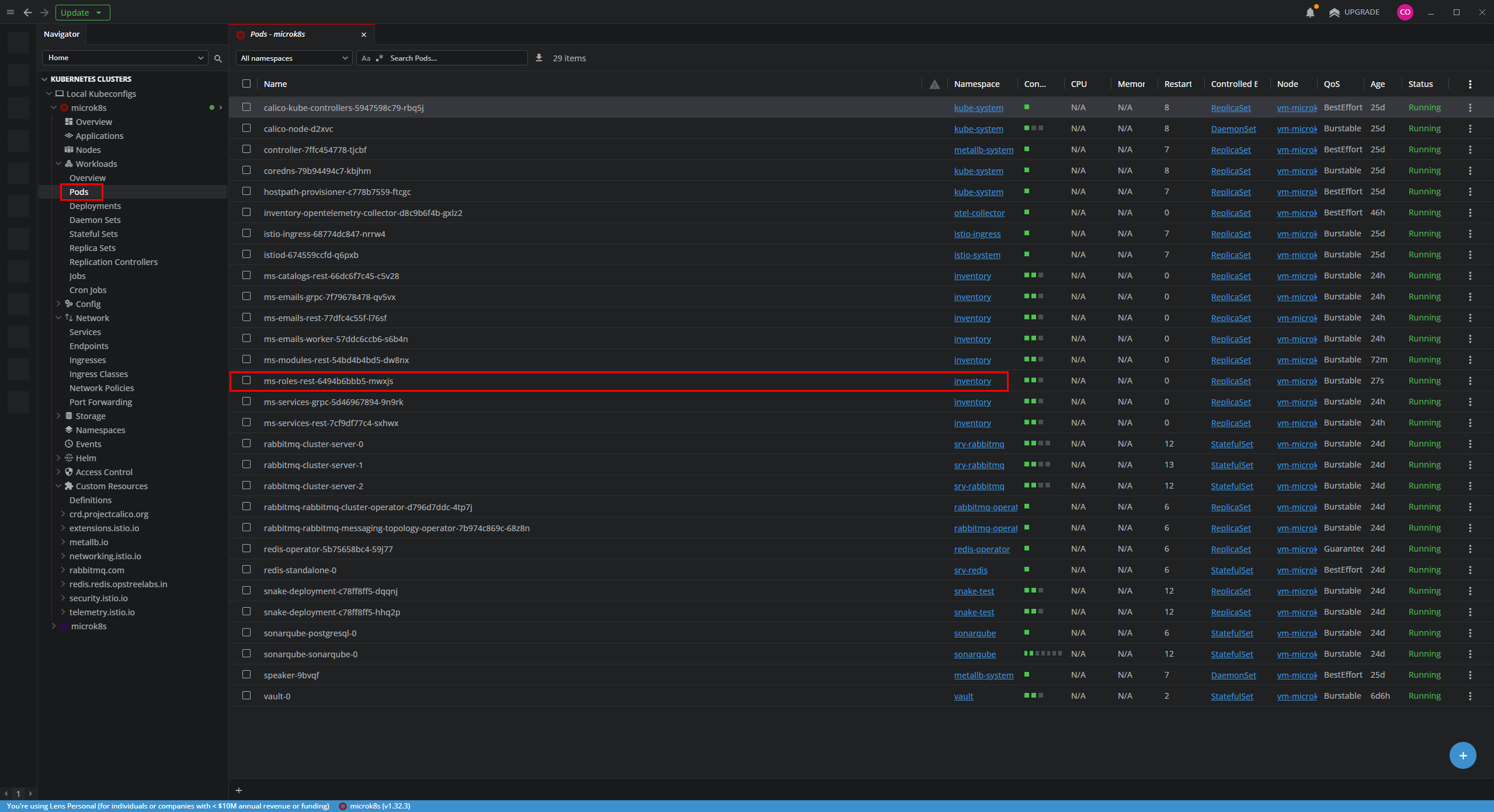Toggle the regex search option icon
This screenshot has height=812, width=1494.
pyautogui.click(x=380, y=58)
